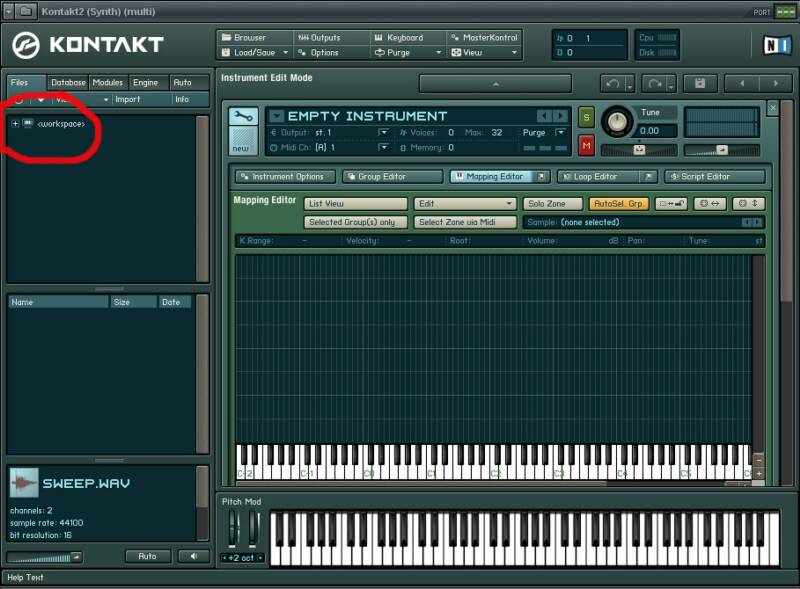
Task: Open the Load/Save menu
Action: [255, 53]
